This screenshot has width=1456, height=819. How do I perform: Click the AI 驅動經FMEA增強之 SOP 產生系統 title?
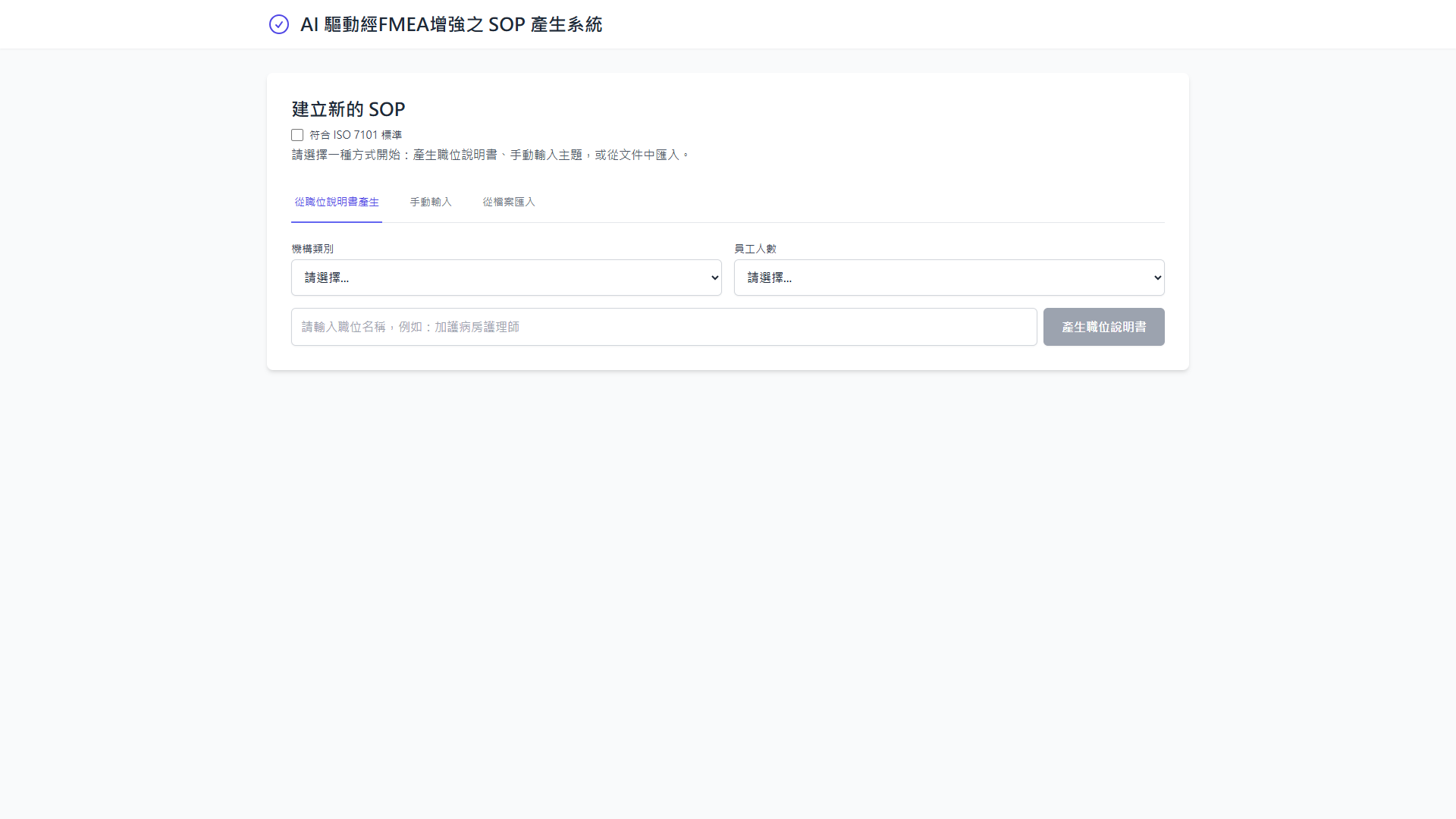451,24
